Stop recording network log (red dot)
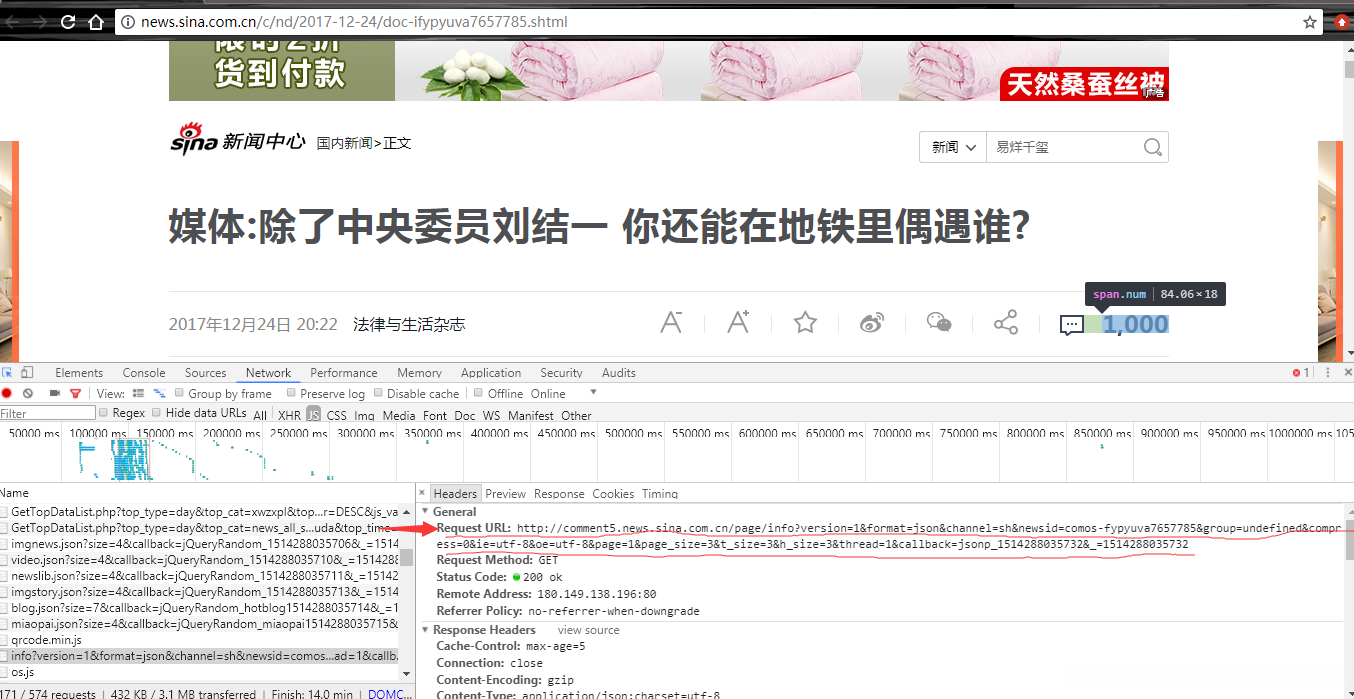The height and width of the screenshot is (699, 1354). [x=7, y=393]
